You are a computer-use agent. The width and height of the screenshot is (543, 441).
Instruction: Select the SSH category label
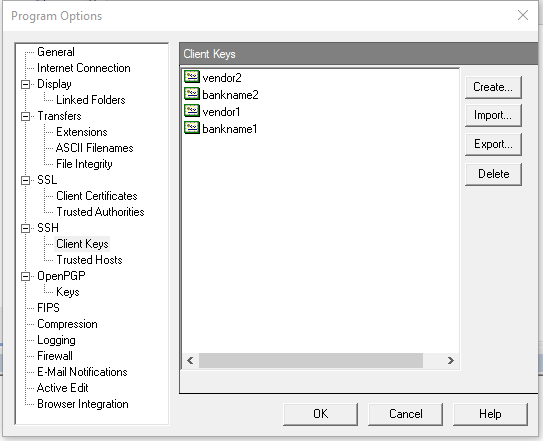click(48, 228)
